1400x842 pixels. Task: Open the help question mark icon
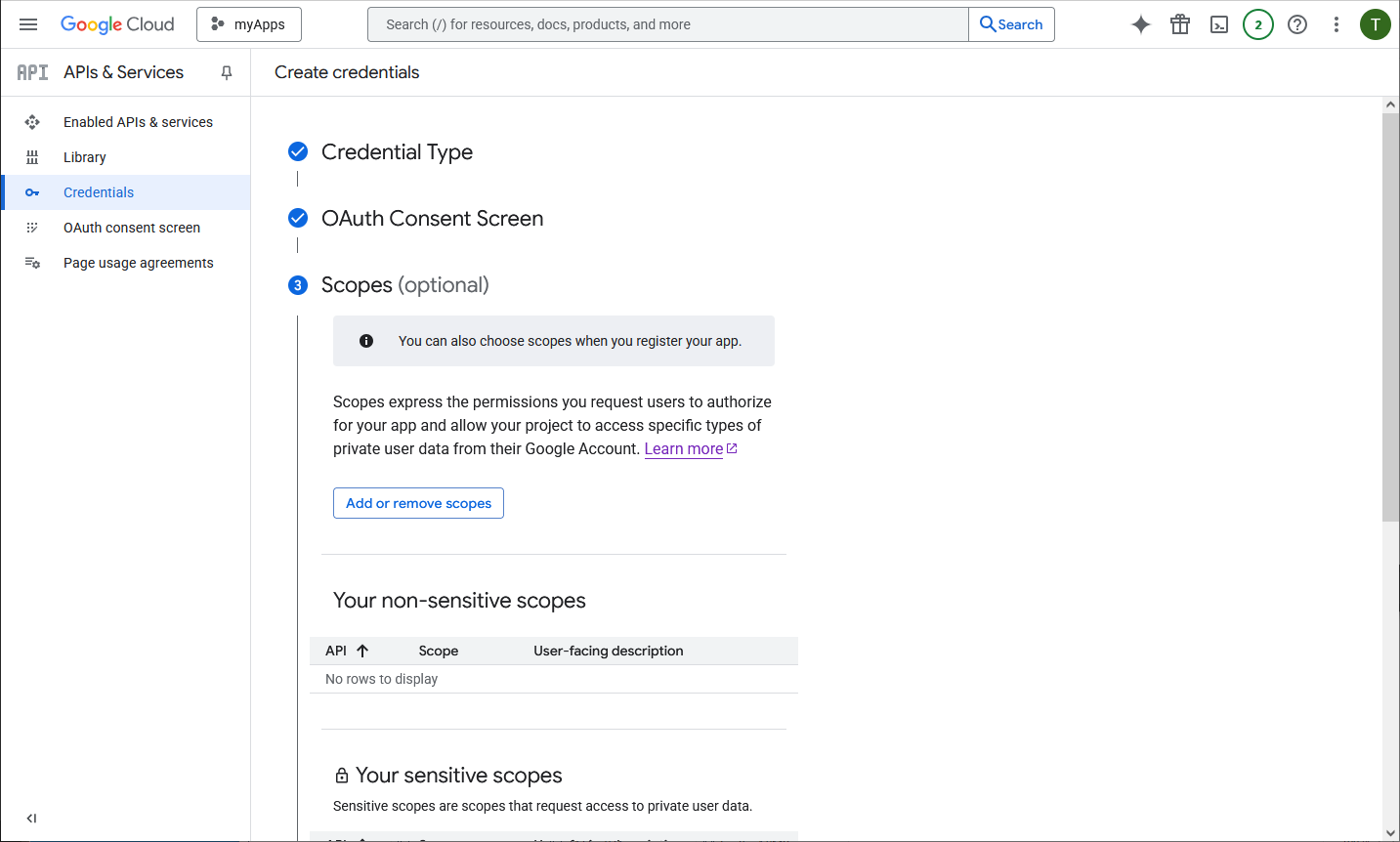coord(1297,24)
